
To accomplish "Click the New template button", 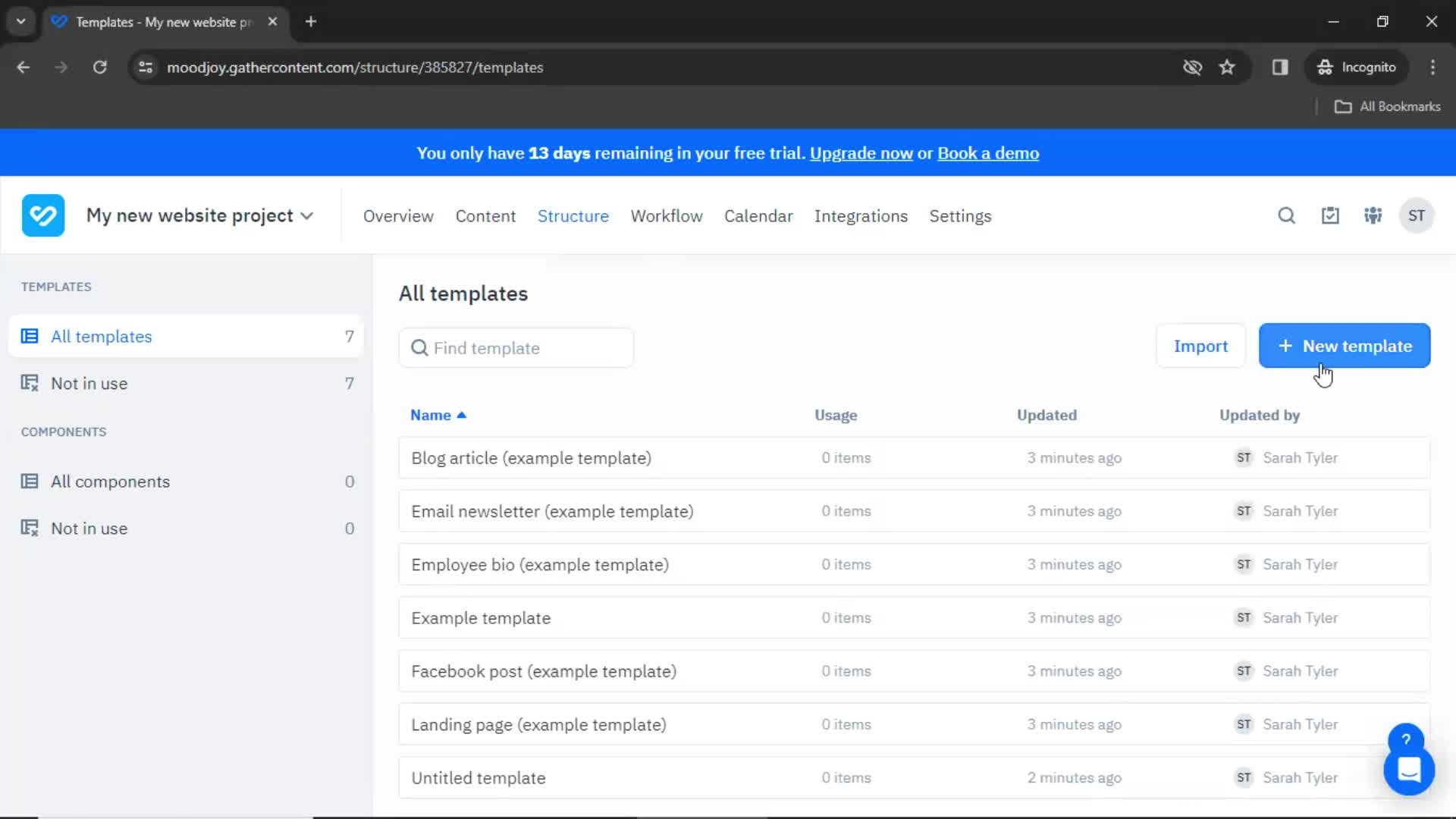I will tap(1345, 346).
